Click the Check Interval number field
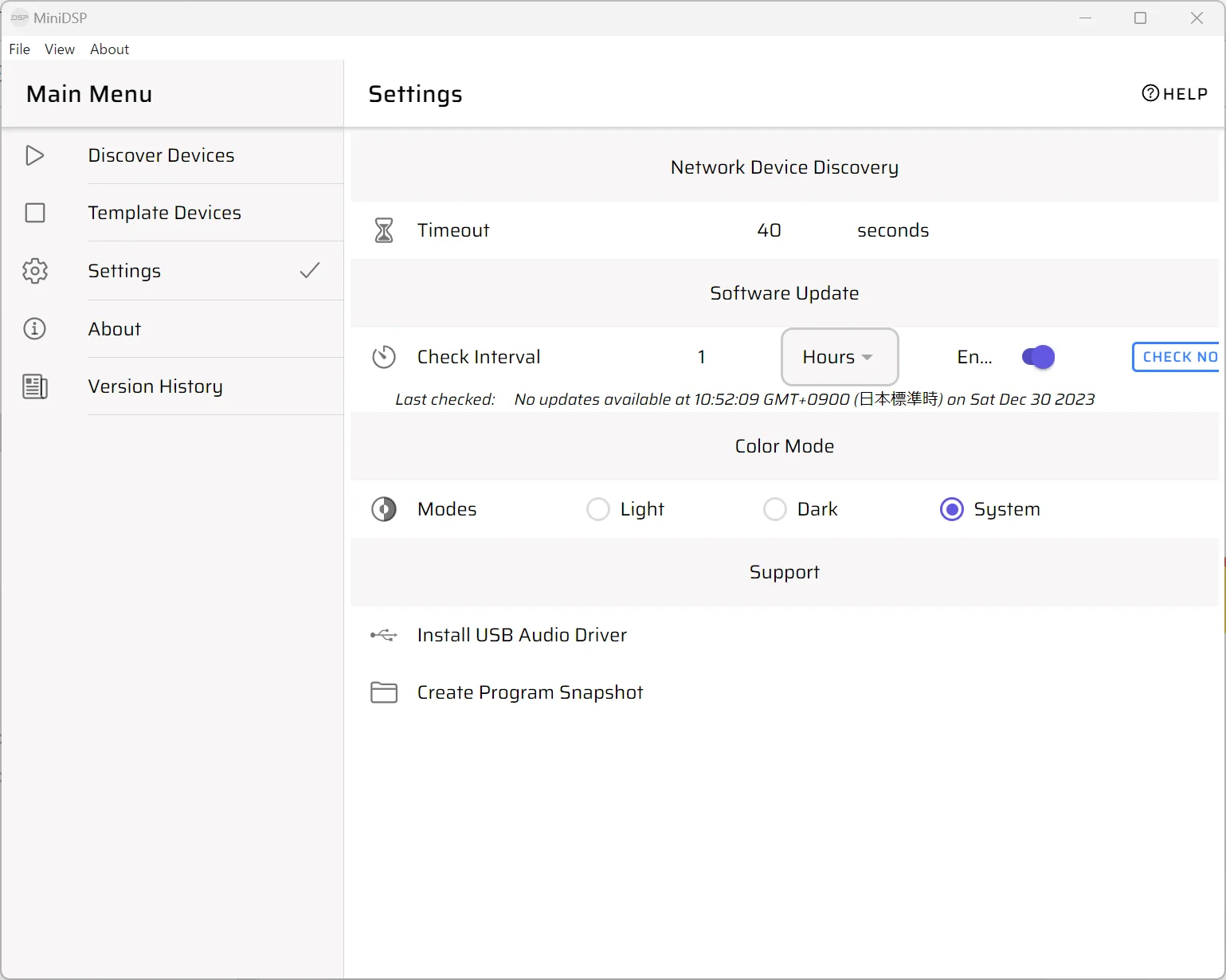 701,357
